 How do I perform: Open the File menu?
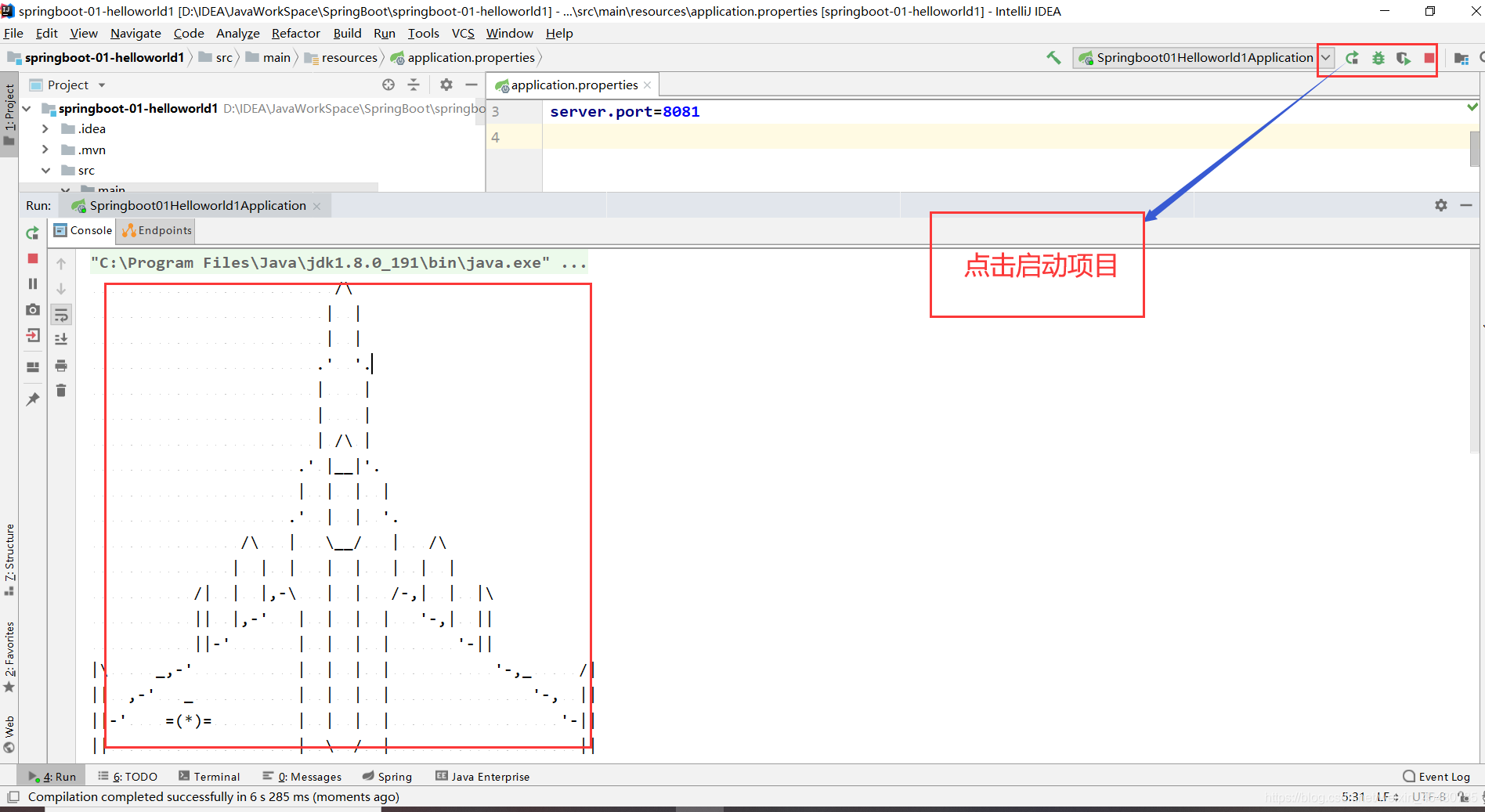click(13, 33)
